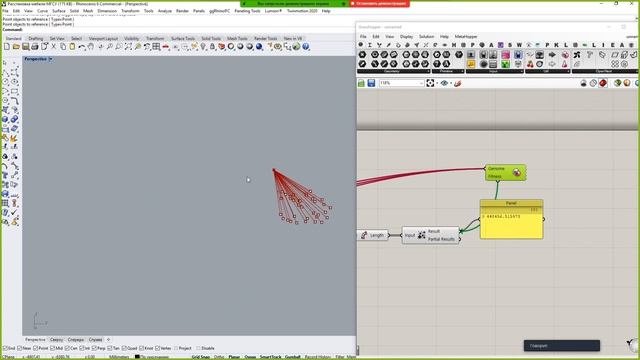Screen dimensions: 640x360
Task: Expand the Geometry component group bar
Action: (393, 71)
